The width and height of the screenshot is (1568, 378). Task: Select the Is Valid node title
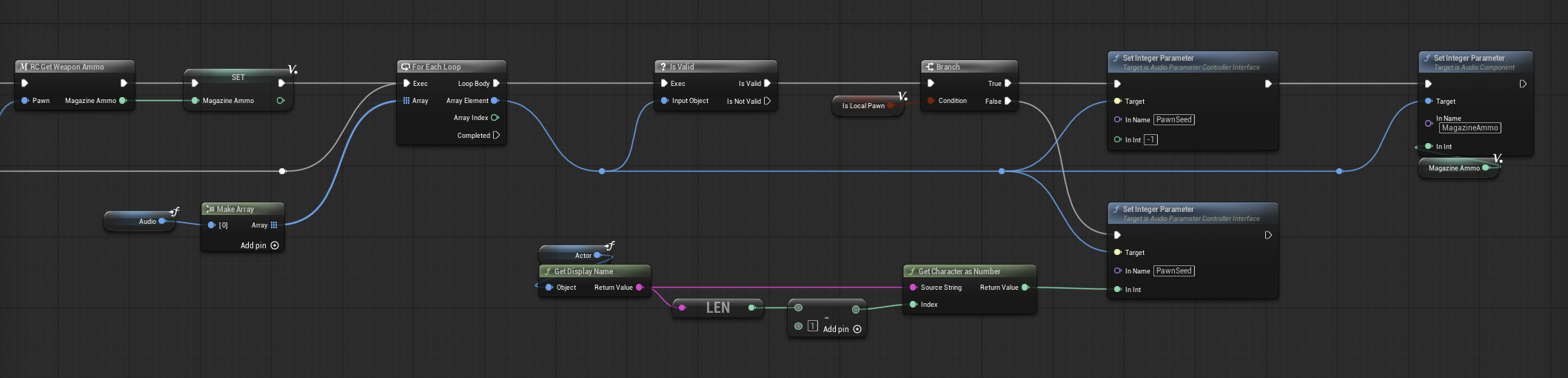pyautogui.click(x=682, y=67)
